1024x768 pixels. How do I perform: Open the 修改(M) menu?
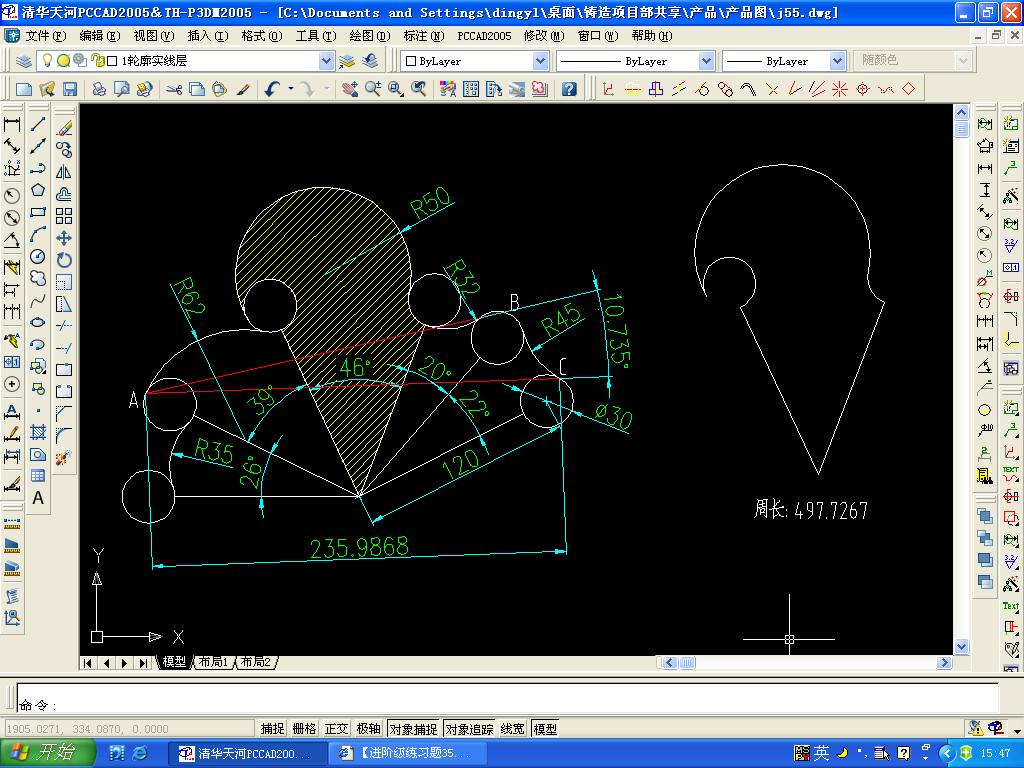click(x=543, y=36)
